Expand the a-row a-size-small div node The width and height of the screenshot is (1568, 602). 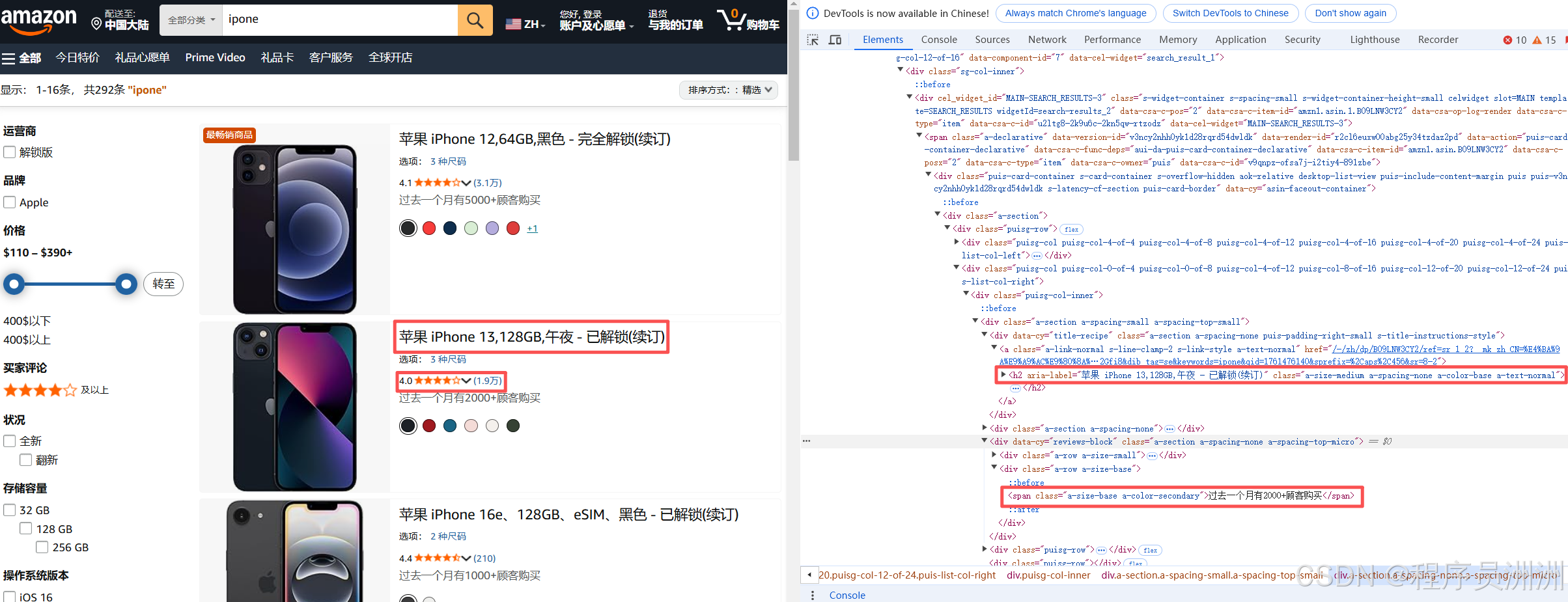point(994,455)
